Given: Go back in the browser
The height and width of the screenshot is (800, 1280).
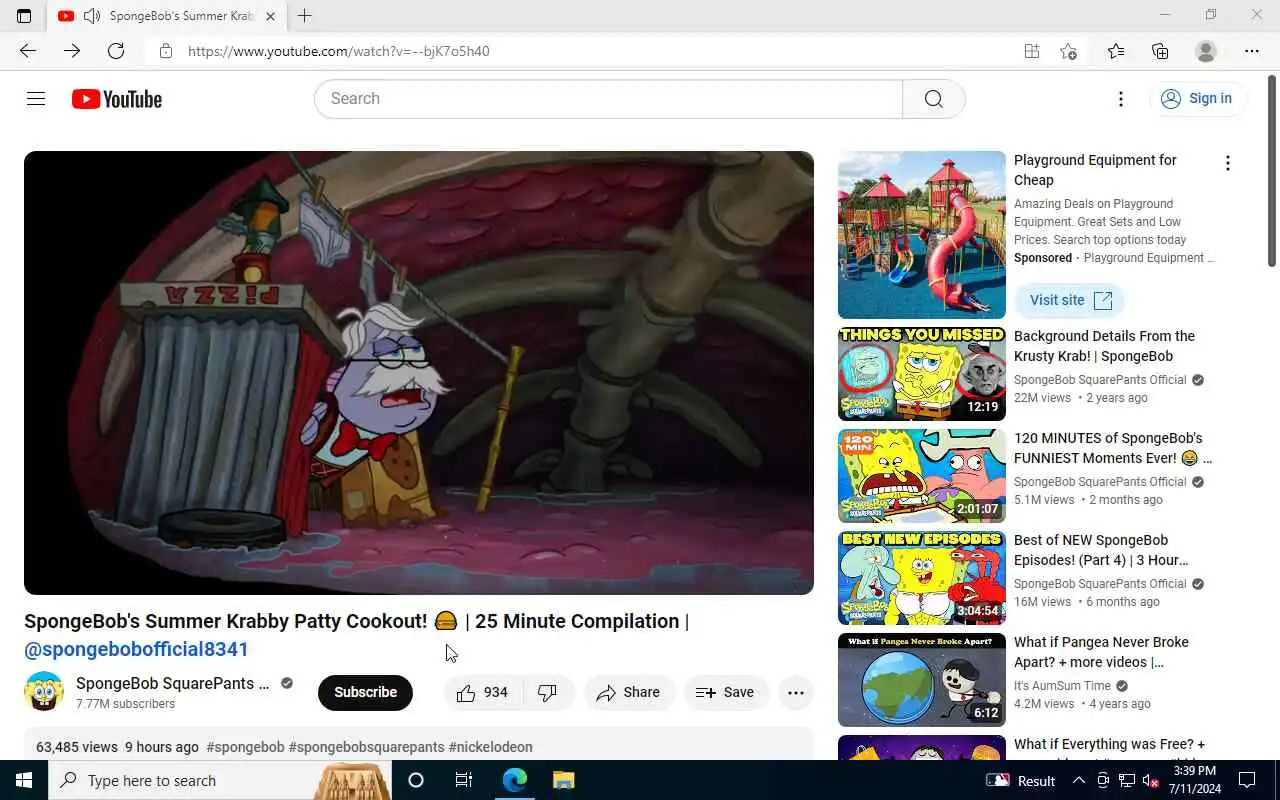Looking at the screenshot, I should (27, 51).
